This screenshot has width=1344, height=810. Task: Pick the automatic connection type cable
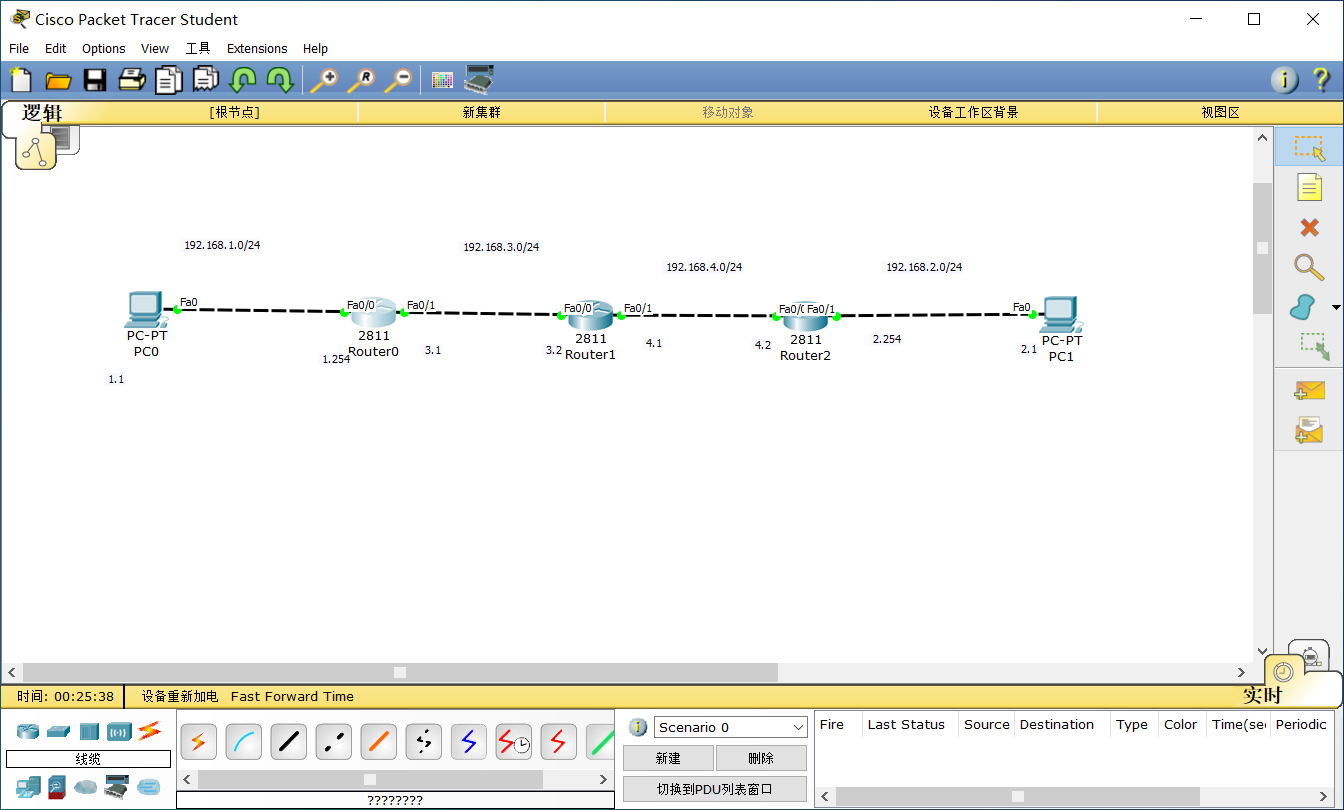(x=198, y=742)
